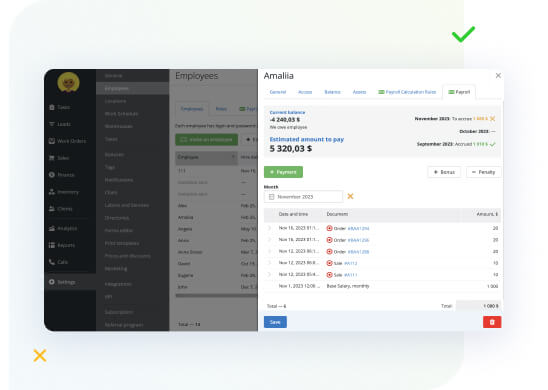Viewport: 548px width, 390px height.
Task: Open Referral program in the settings submenu
Action: 124,325
